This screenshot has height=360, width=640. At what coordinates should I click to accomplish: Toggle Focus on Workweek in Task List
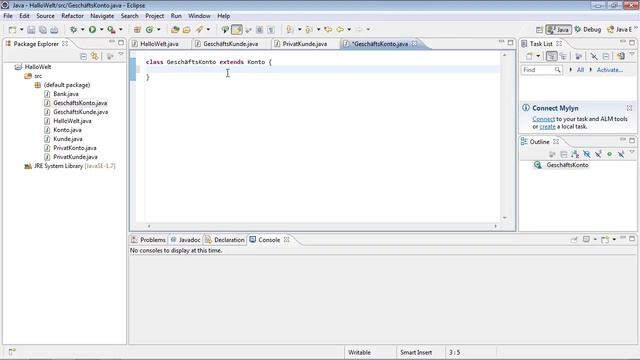tap(578, 56)
